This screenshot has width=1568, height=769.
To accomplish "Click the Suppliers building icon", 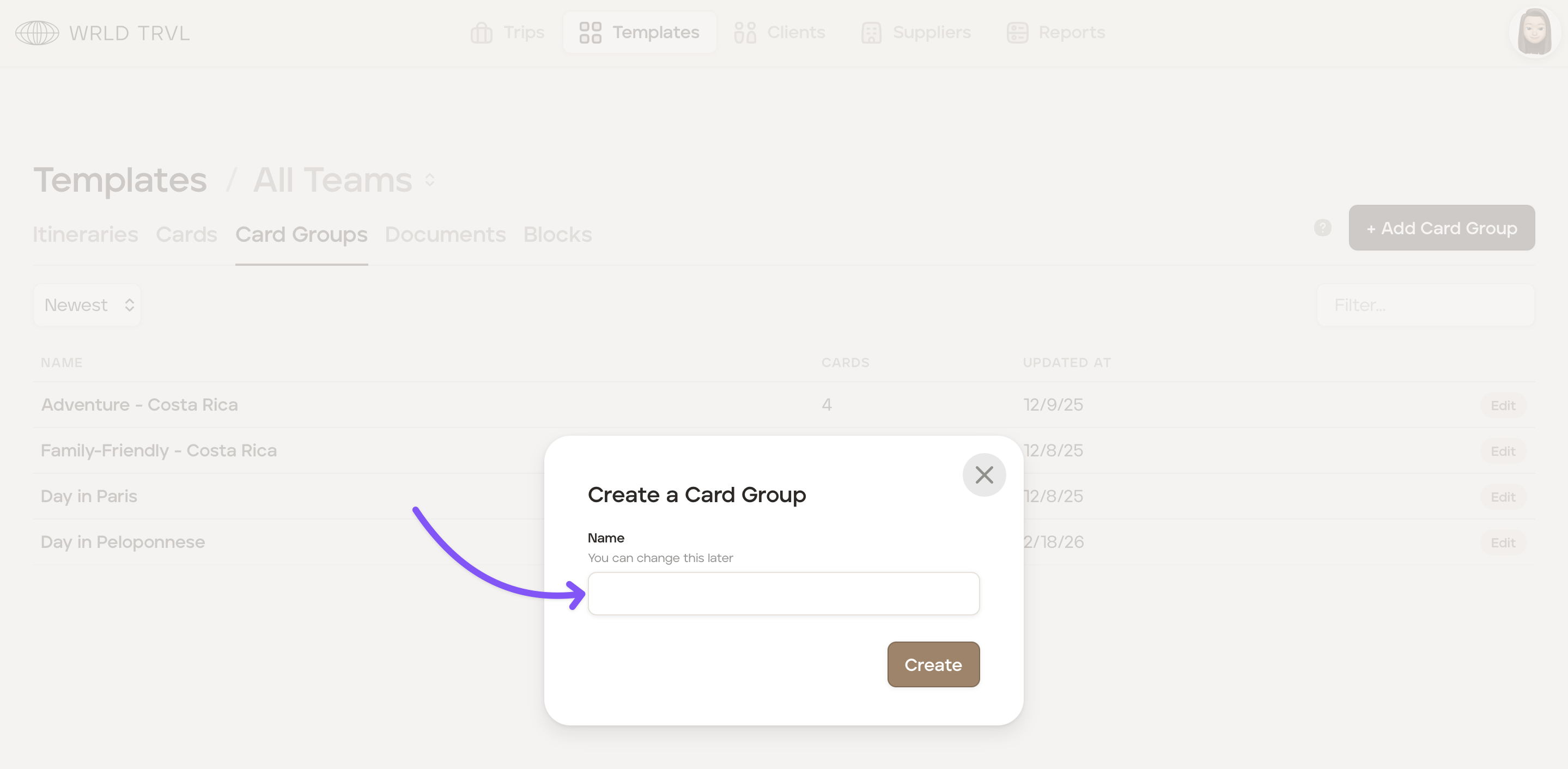I will pyautogui.click(x=871, y=33).
